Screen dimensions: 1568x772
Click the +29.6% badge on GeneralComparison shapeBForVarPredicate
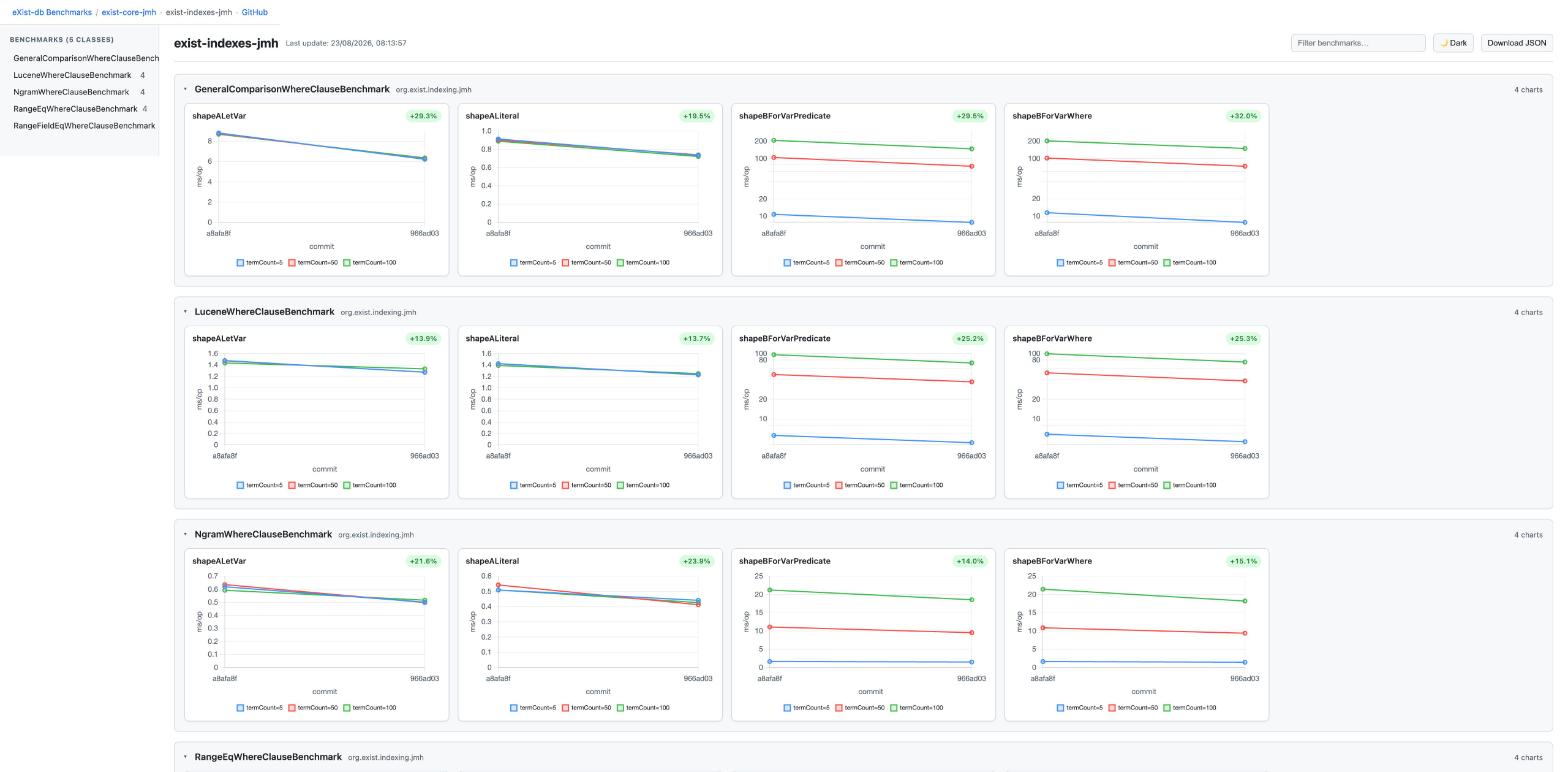click(x=970, y=116)
